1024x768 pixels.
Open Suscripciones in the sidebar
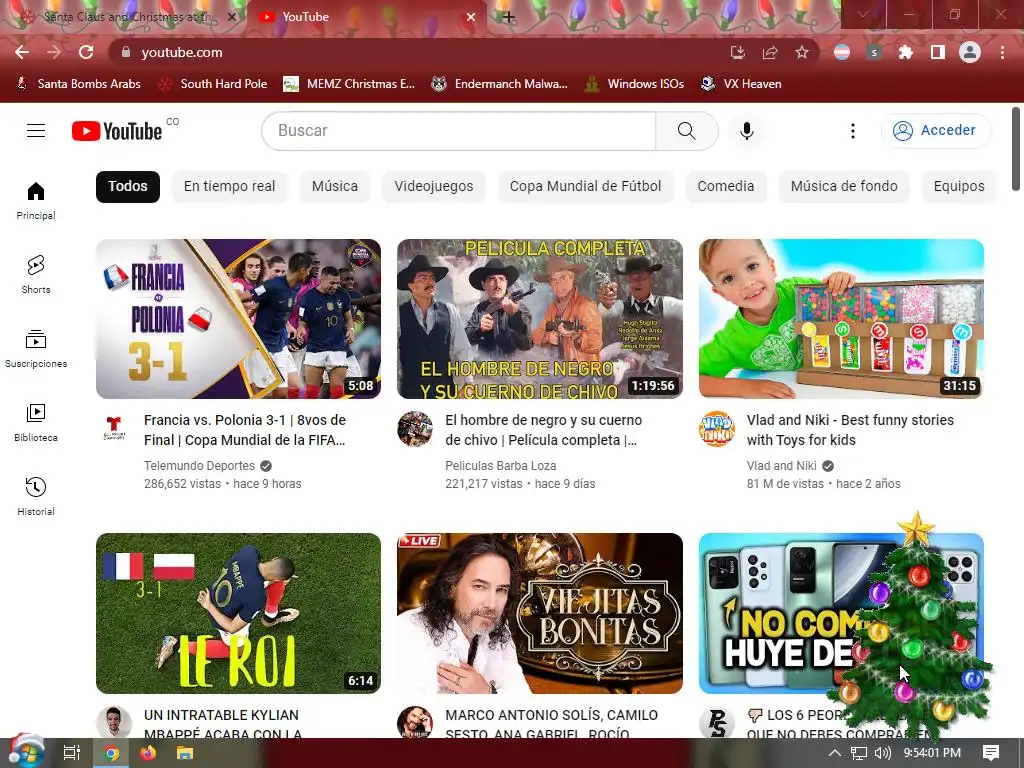[36, 349]
